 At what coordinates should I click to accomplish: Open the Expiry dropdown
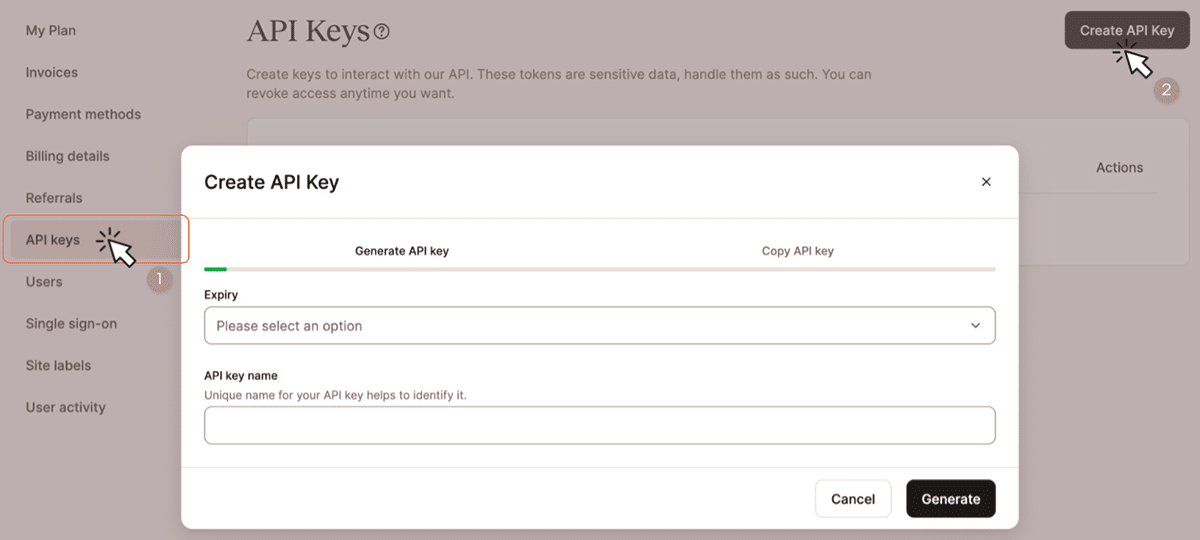600,326
